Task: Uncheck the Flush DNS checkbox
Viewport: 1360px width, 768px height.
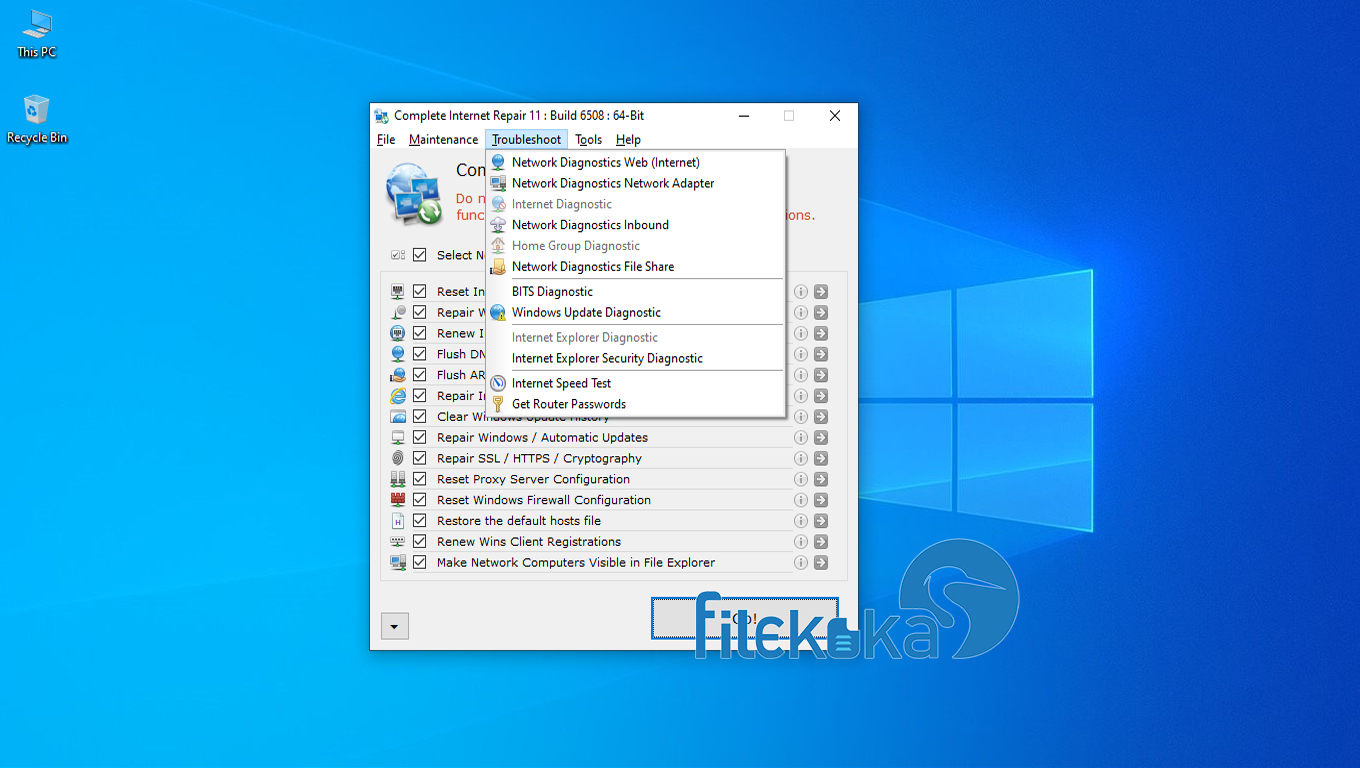Action: pos(420,354)
